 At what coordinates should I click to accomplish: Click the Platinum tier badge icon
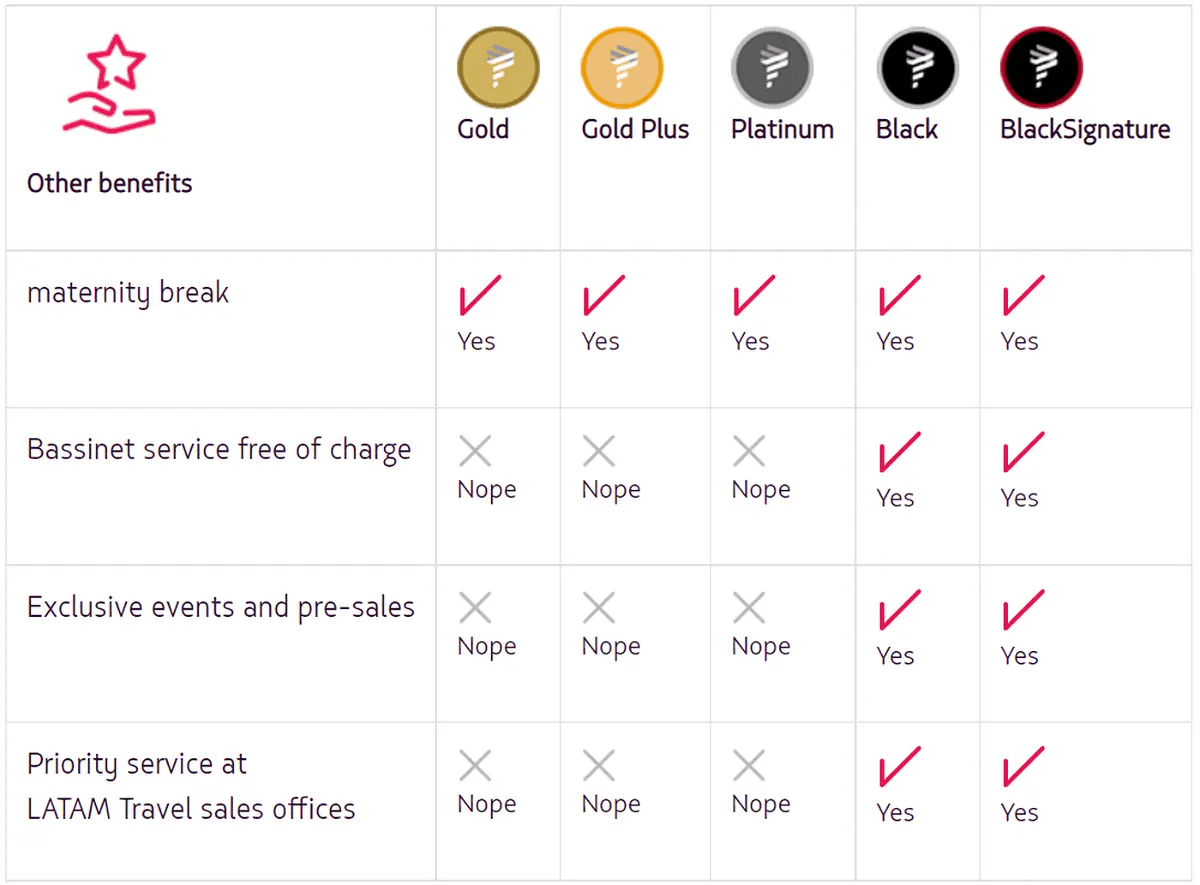[771, 67]
